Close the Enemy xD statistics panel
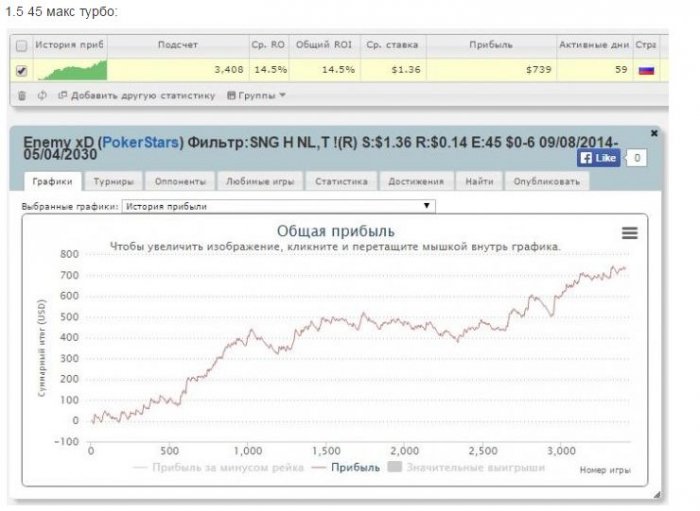This screenshot has height=511, width=700. (x=654, y=133)
